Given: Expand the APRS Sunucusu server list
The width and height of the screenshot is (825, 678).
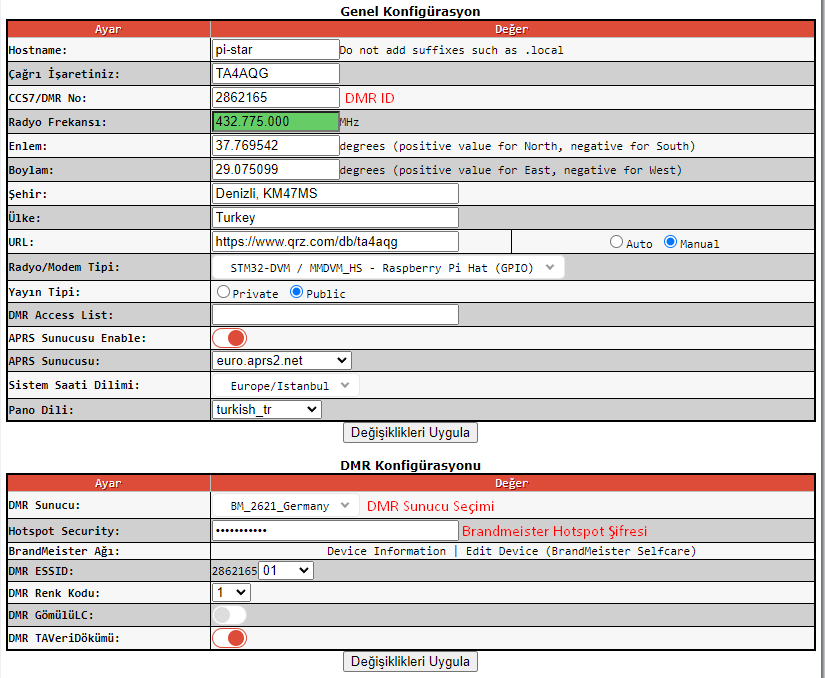Looking at the screenshot, I should 281,360.
